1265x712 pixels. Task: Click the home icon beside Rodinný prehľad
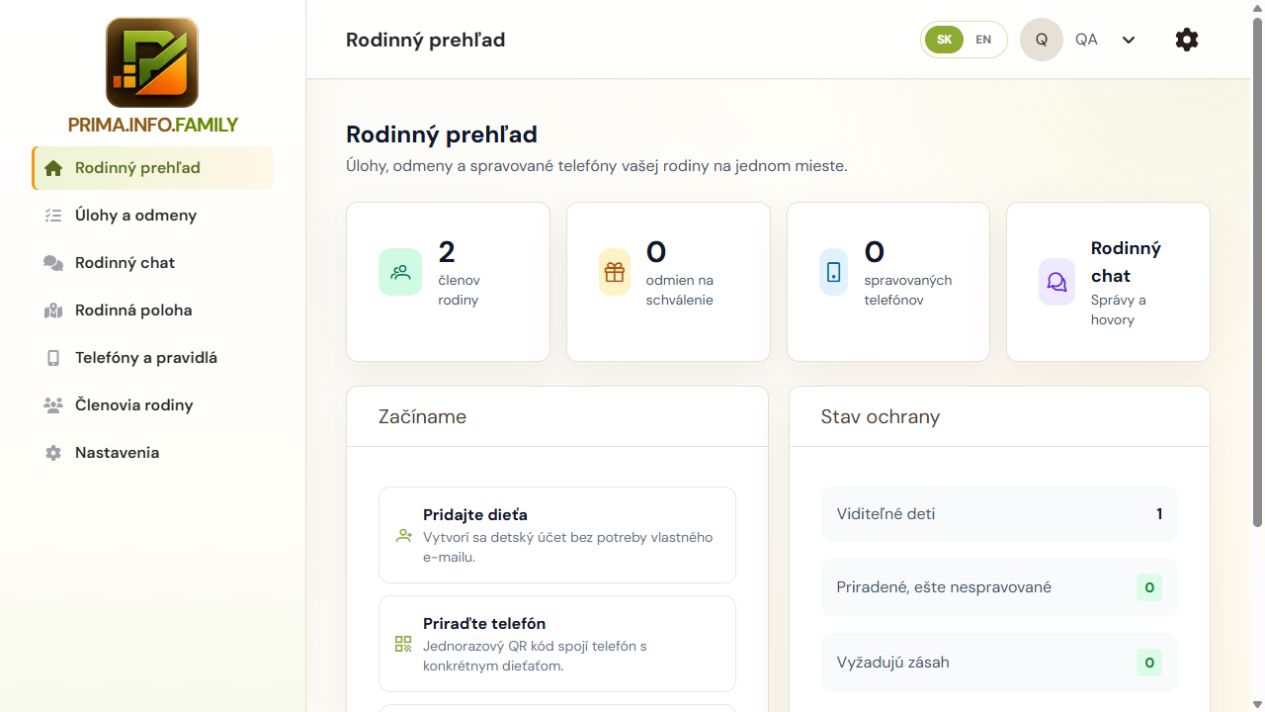tap(53, 168)
